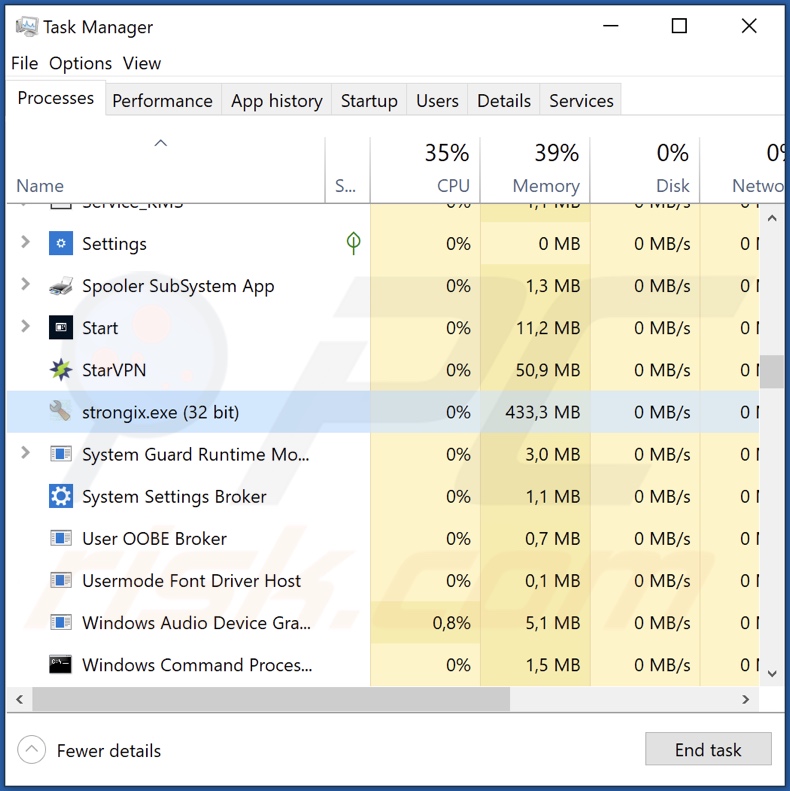Screen dimensions: 790x791
Task: Click the horizontal scrollbar left arrow
Action: [x=20, y=699]
